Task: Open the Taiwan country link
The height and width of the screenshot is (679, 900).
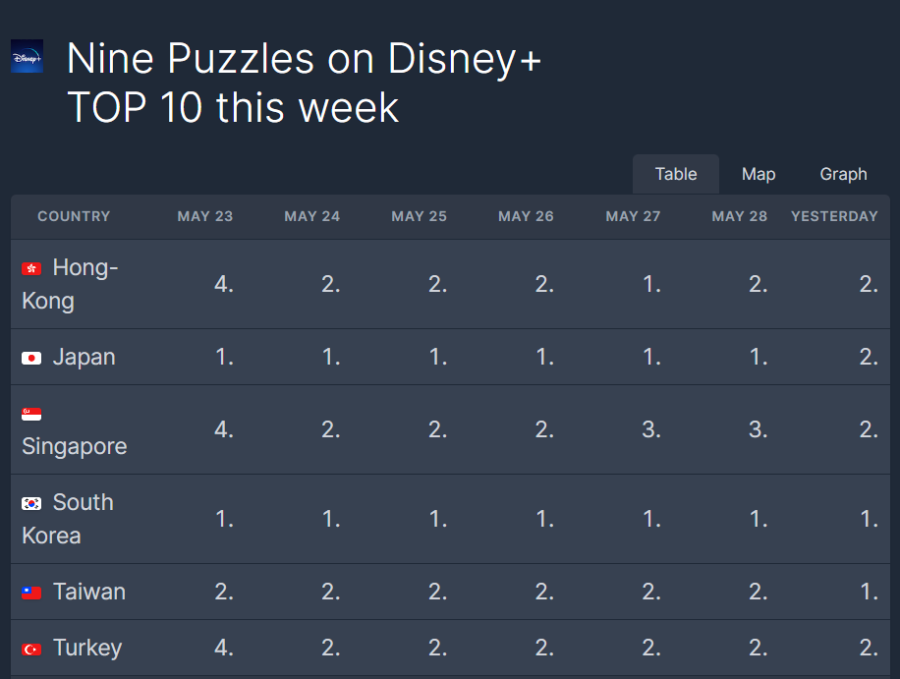Action: tap(89, 591)
